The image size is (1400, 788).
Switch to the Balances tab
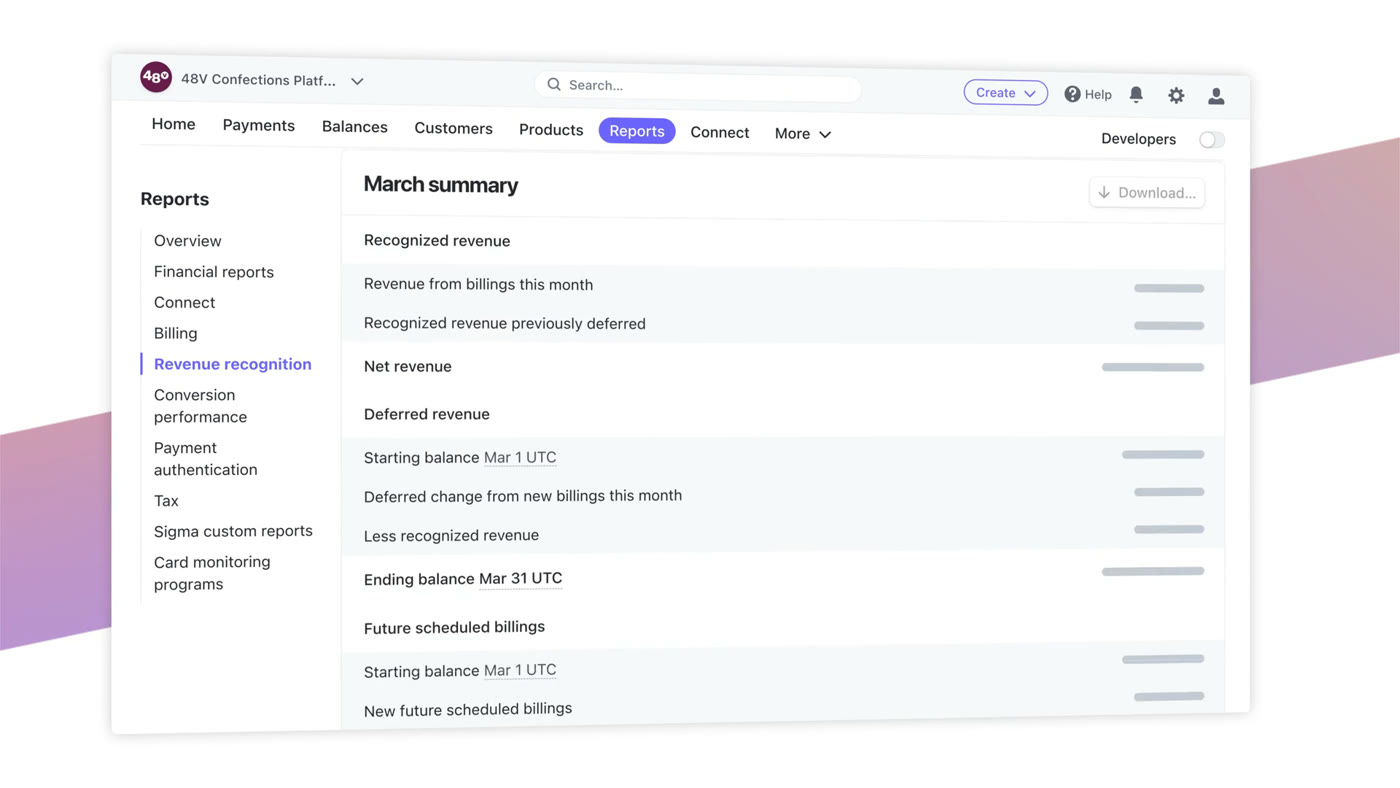[354, 127]
